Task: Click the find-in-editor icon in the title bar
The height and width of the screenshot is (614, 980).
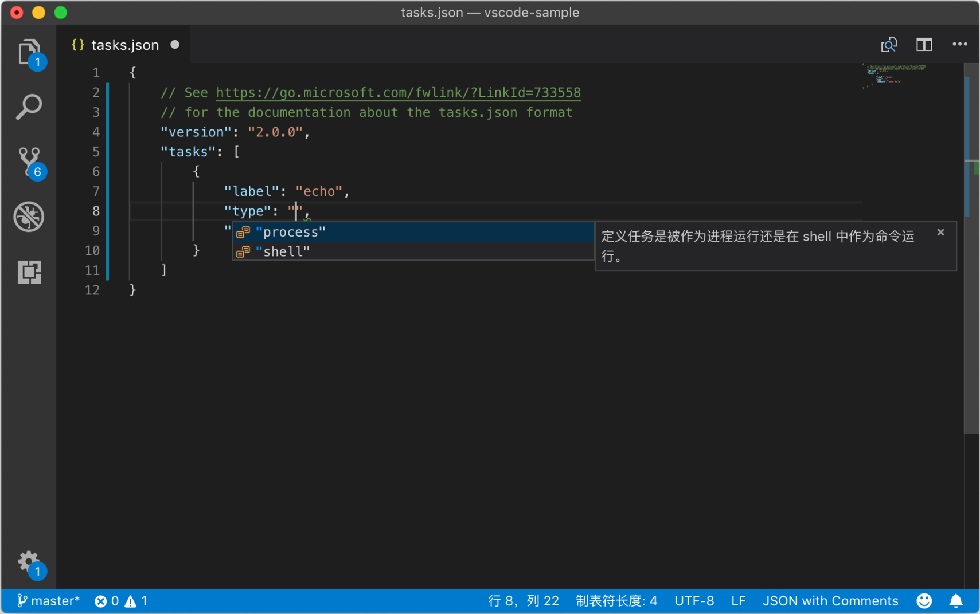Action: [x=888, y=44]
